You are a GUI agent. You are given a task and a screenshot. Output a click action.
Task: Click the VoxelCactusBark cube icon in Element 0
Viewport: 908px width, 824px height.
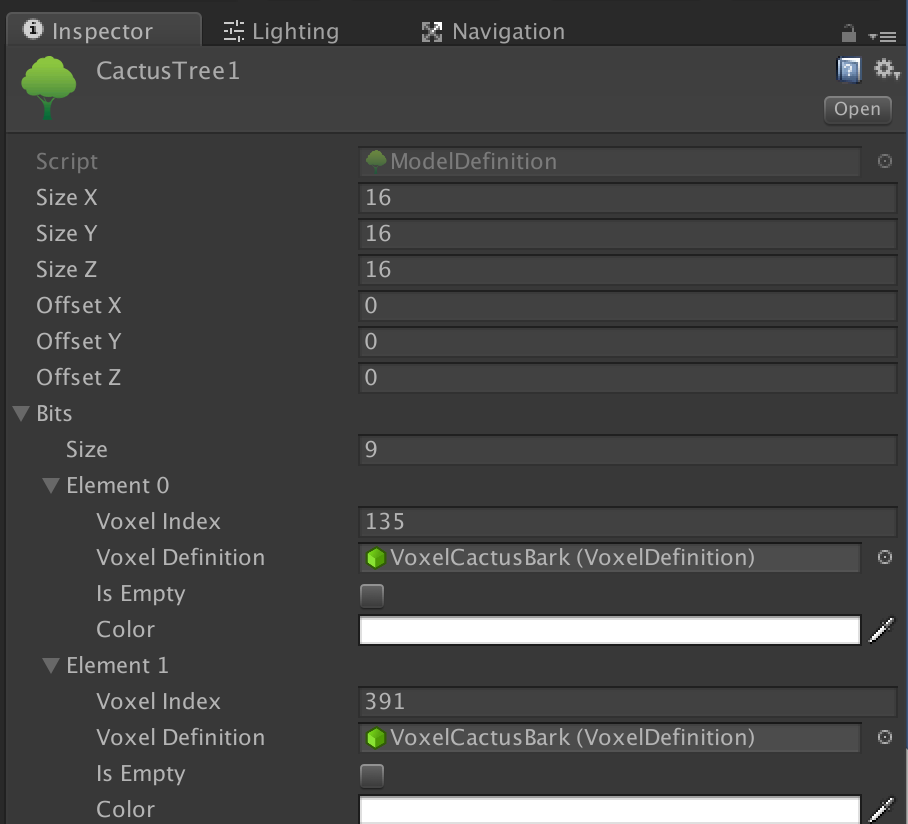378,557
